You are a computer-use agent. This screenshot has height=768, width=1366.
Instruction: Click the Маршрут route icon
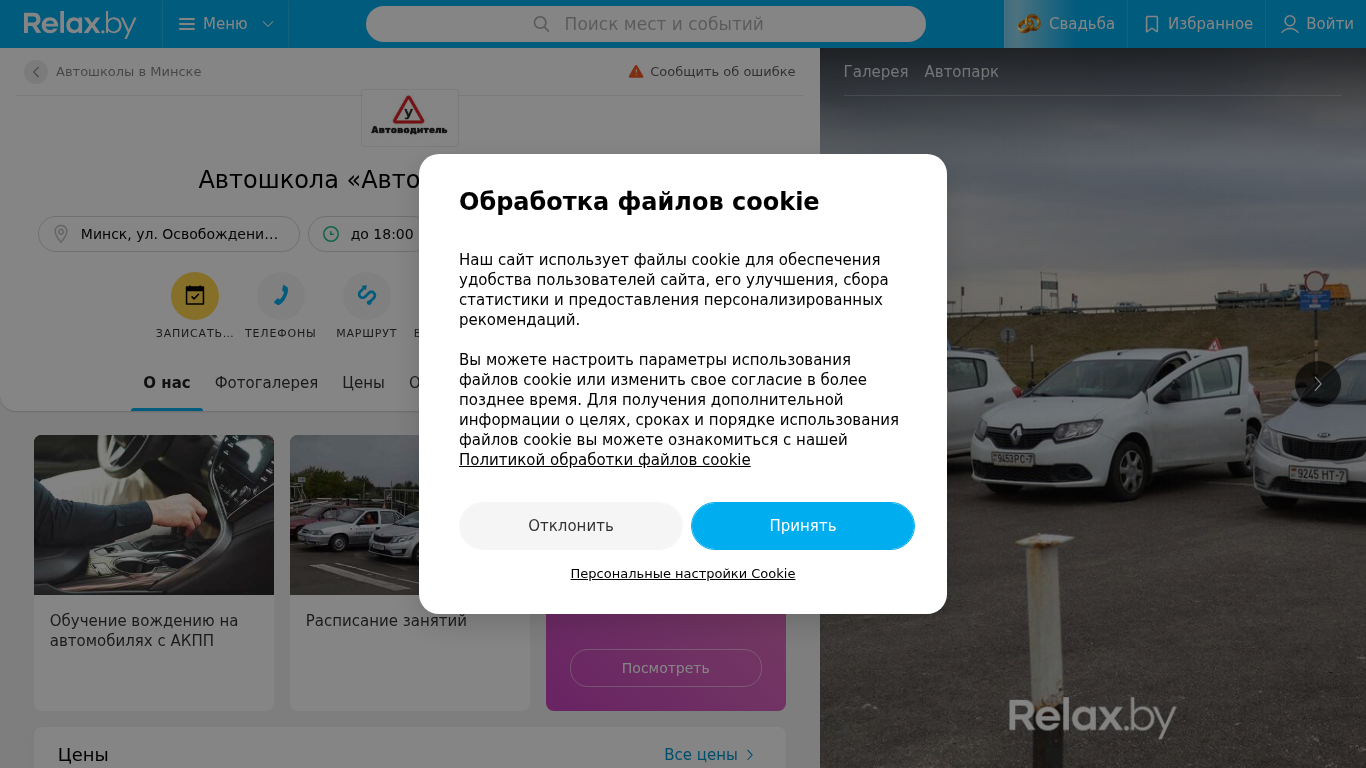367,296
